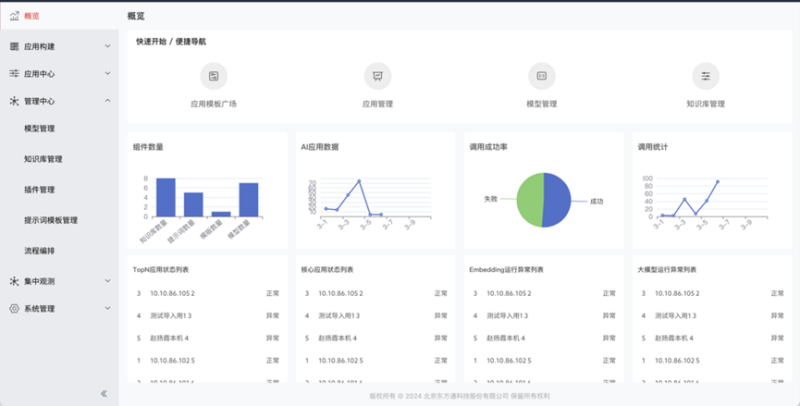The image size is (800, 406).
Task: Click the 应用构建 sidebar icon
Action: pos(14,46)
